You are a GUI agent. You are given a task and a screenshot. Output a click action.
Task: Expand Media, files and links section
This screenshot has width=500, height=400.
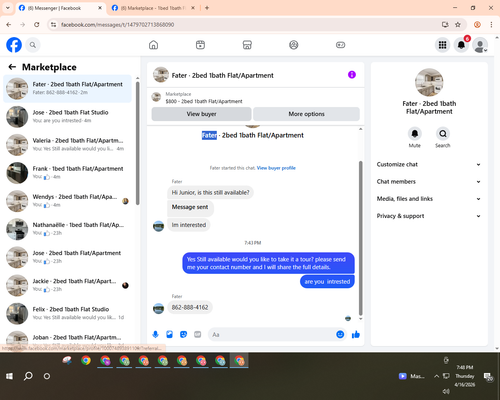click(x=429, y=199)
